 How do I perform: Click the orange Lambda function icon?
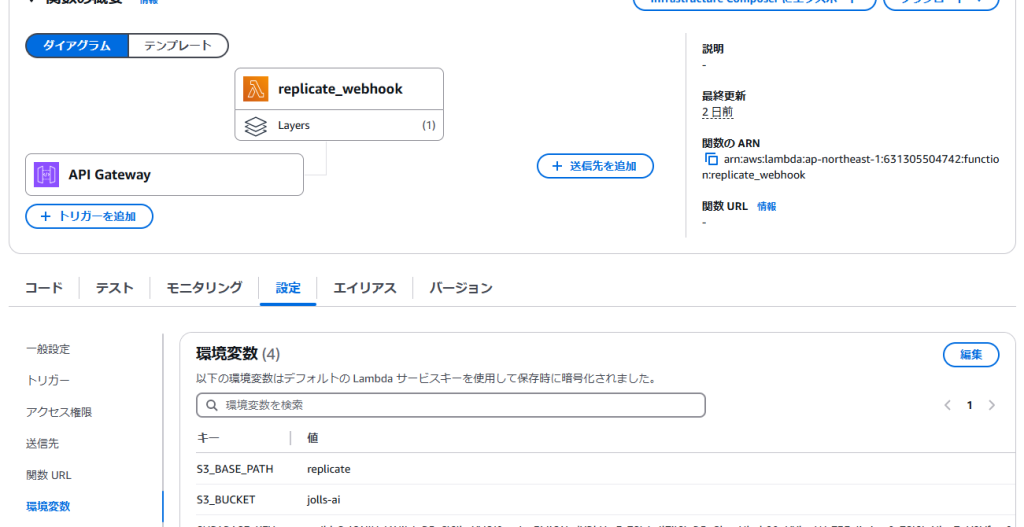click(256, 89)
